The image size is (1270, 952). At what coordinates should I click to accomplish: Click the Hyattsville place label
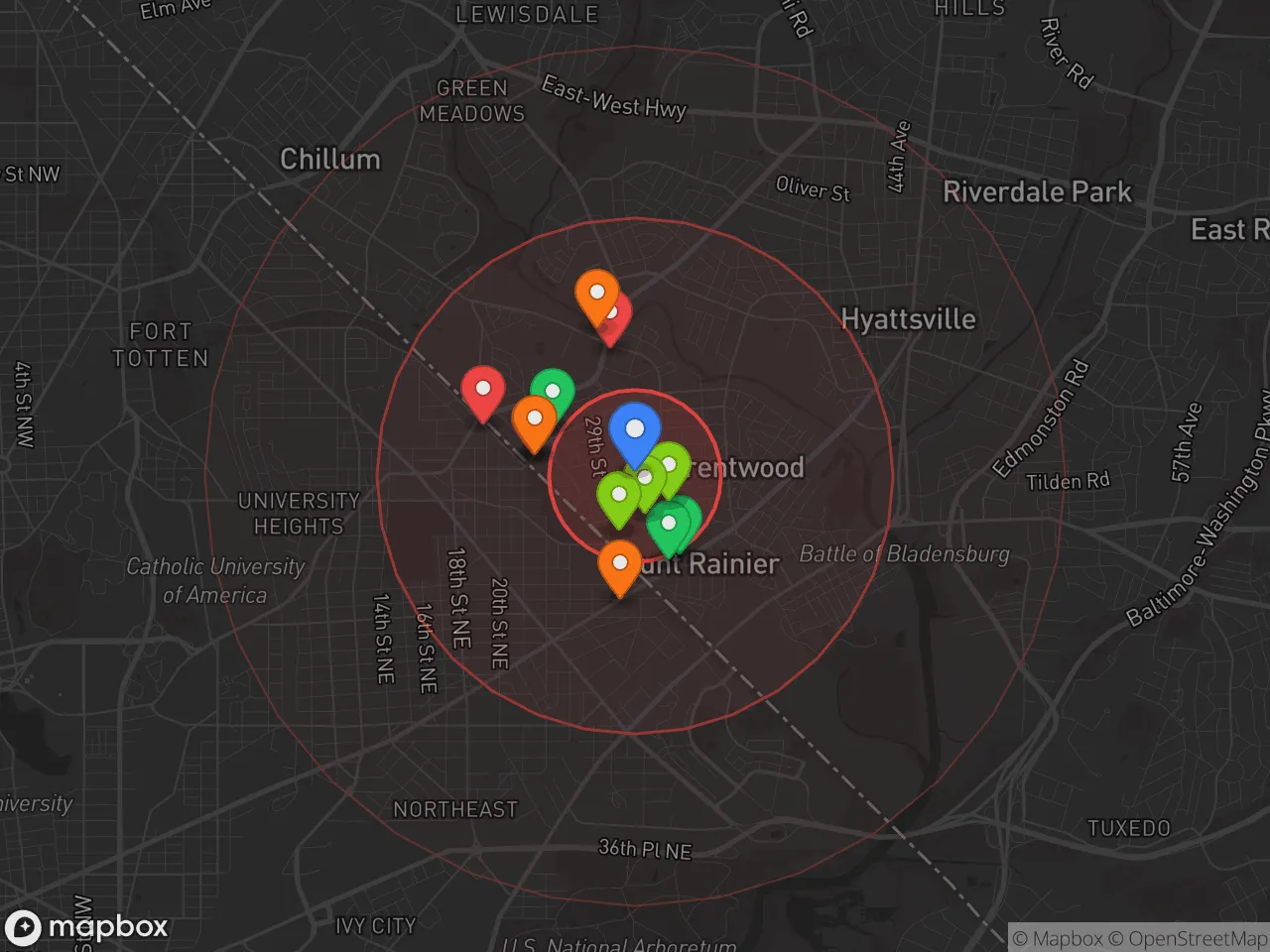(x=908, y=319)
